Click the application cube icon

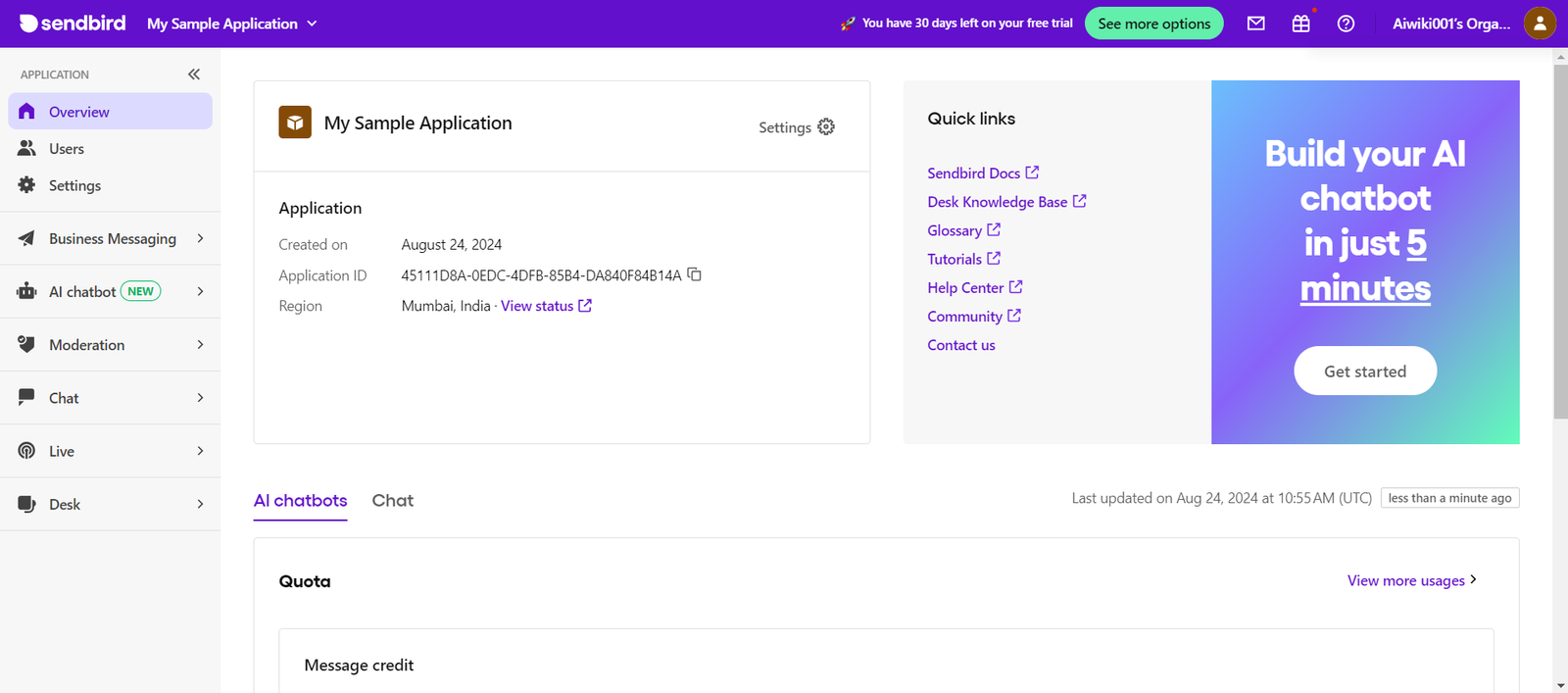[x=295, y=123]
